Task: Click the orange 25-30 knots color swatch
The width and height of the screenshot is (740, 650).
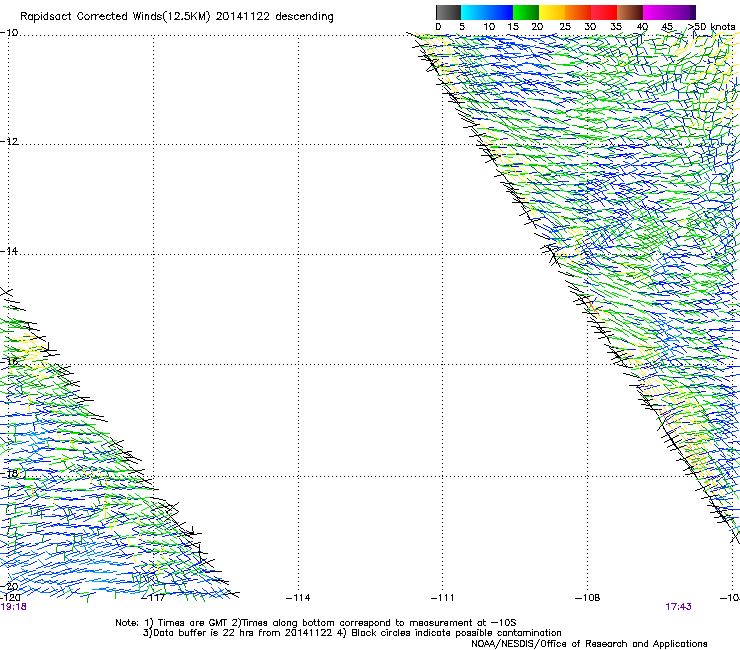Action: (x=578, y=12)
